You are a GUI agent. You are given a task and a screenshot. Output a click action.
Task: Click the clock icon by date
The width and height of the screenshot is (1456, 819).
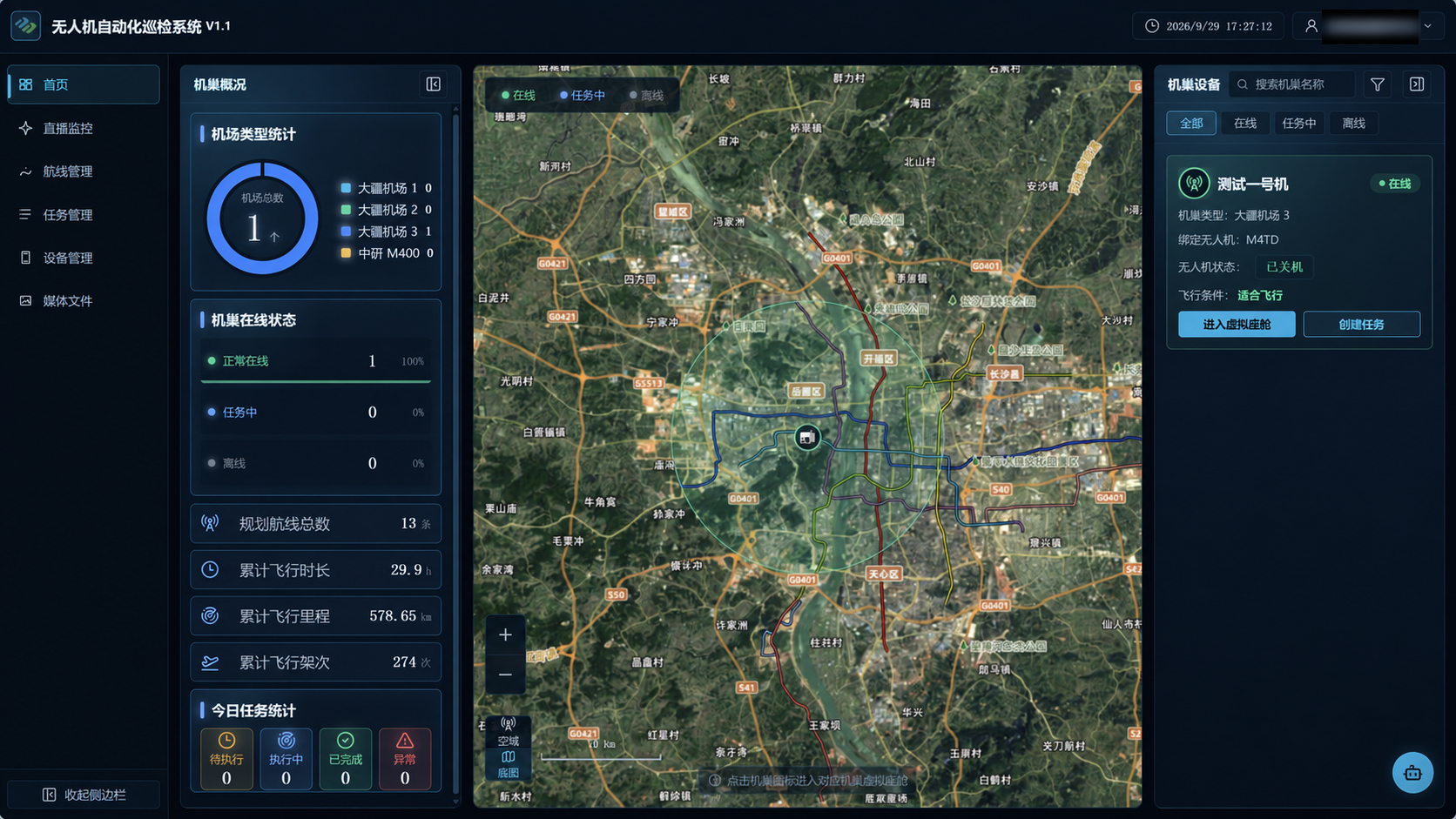(1152, 26)
